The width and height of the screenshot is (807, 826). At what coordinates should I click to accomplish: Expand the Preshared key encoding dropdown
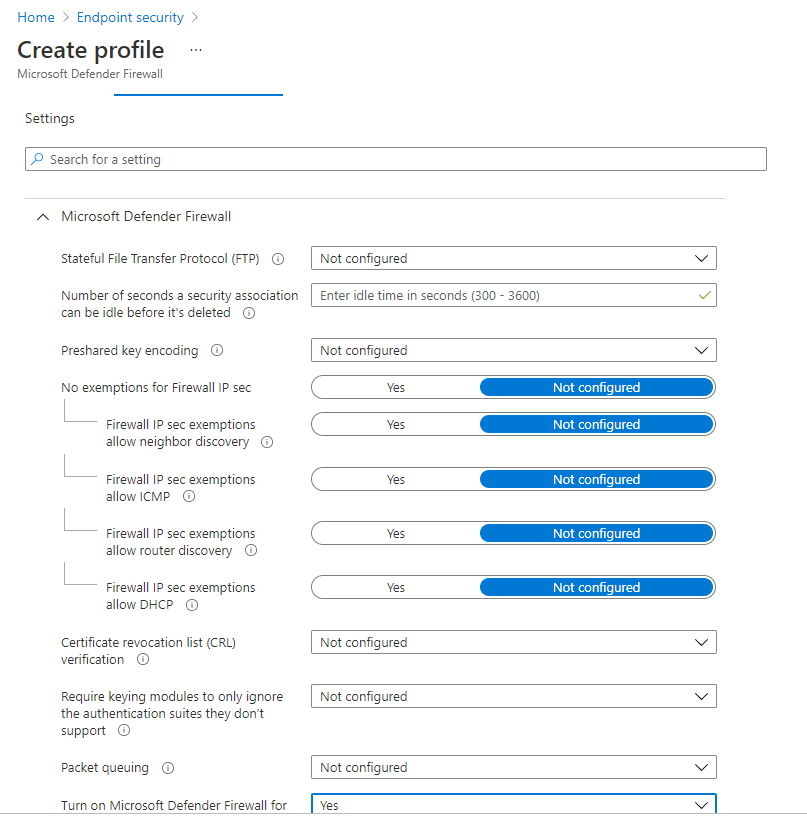[x=514, y=350]
